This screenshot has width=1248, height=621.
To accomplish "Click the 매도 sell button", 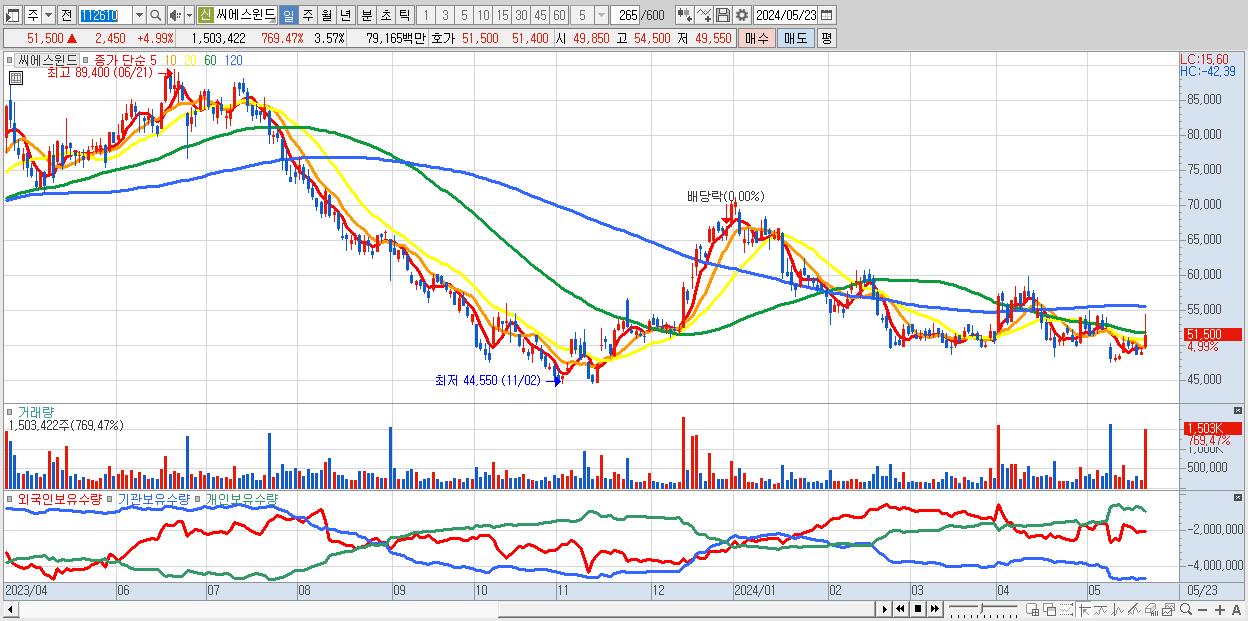I will pyautogui.click(x=794, y=38).
